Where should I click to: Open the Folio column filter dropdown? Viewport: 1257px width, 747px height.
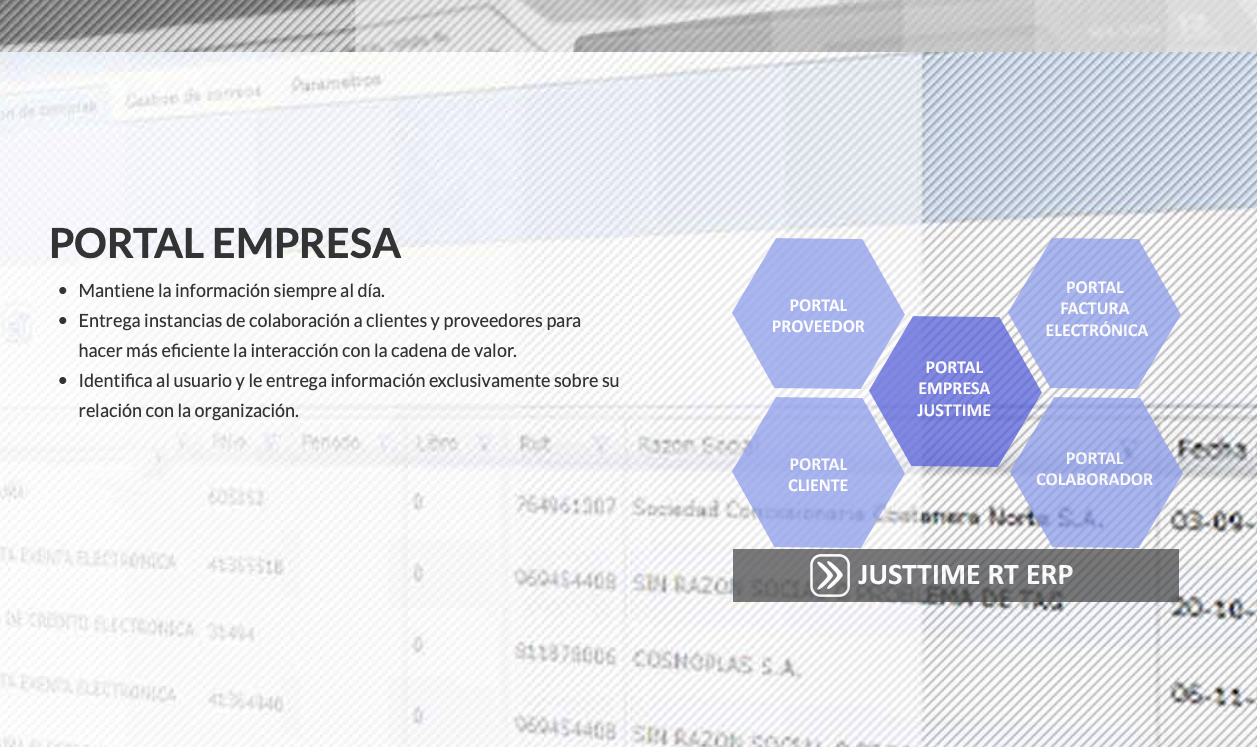coord(272,443)
